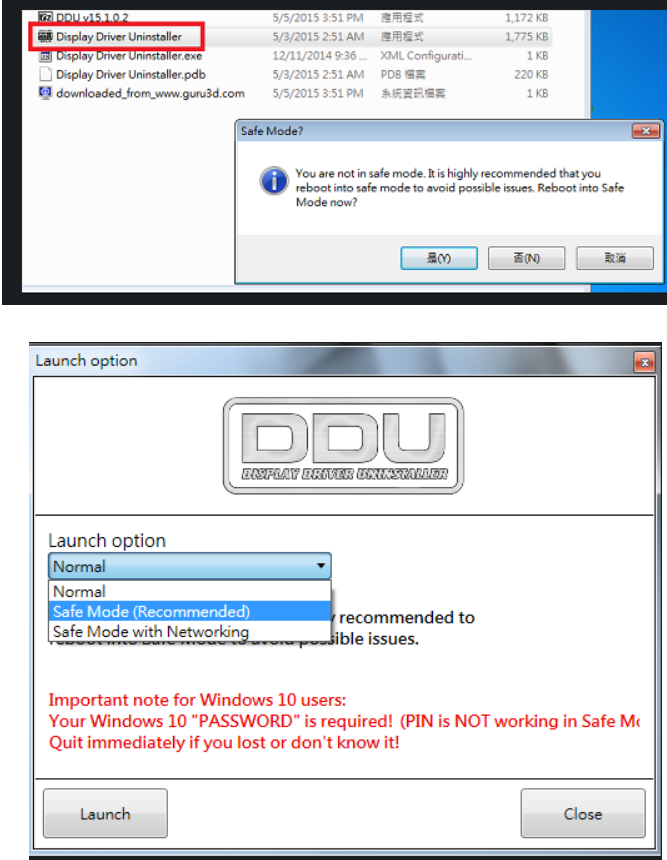Click the Launch button
667x860 pixels.
[105, 813]
